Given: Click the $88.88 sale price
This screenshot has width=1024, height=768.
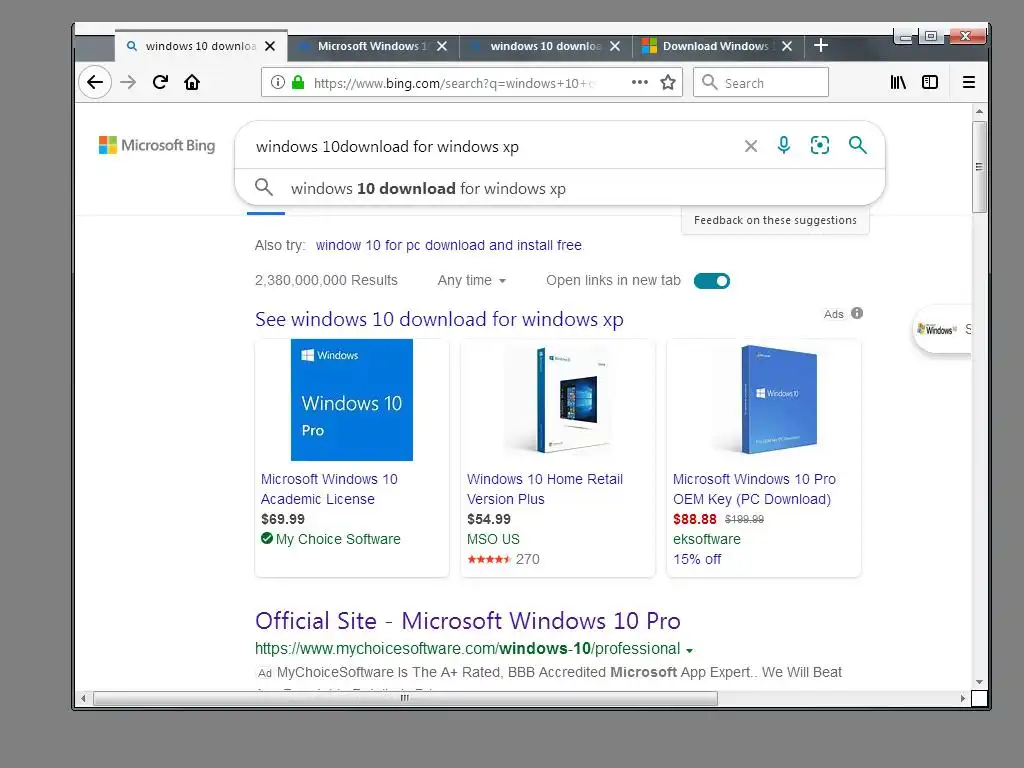Looking at the screenshot, I should [x=694, y=519].
